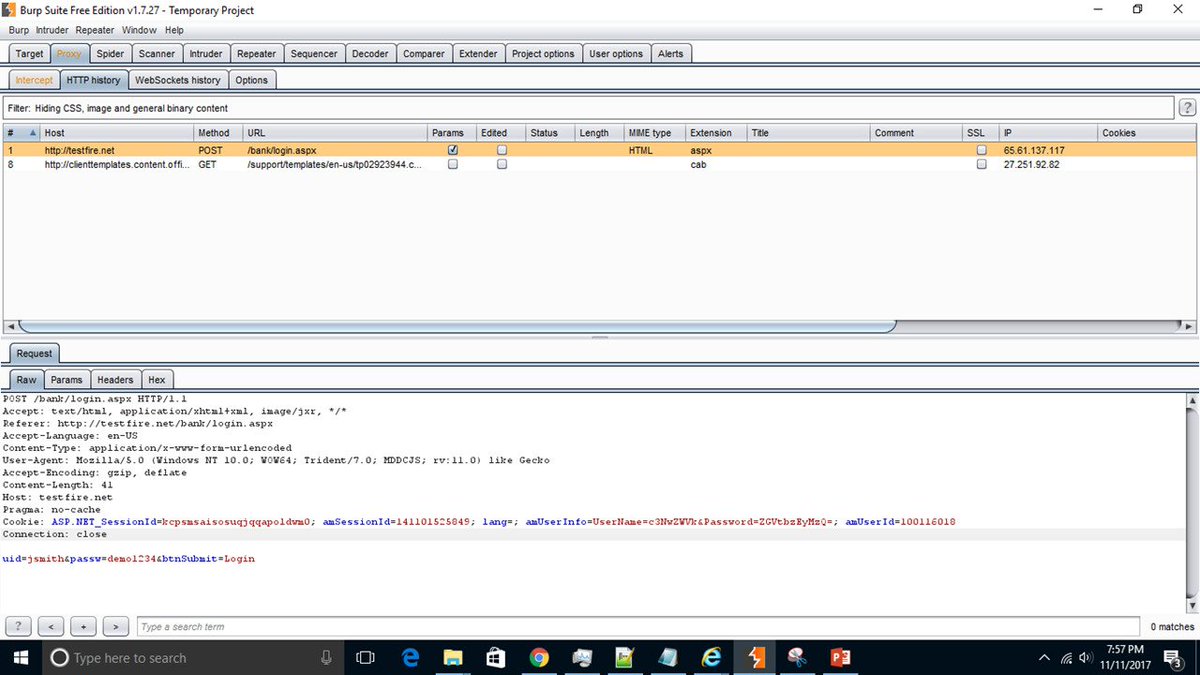The width and height of the screenshot is (1200, 675).
Task: Switch to the Target tab
Action: (x=29, y=54)
